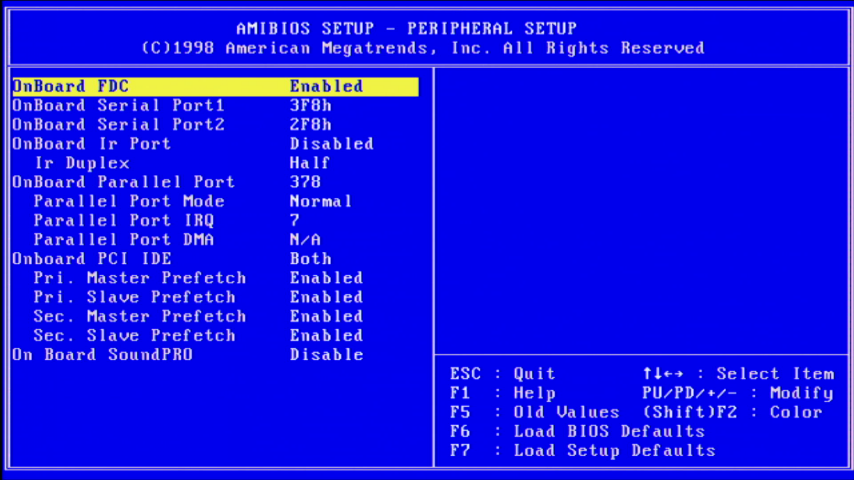Click the 2F8h value for Serial Port2
Screen dimensions: 854x480
pyautogui.click(x=310, y=125)
